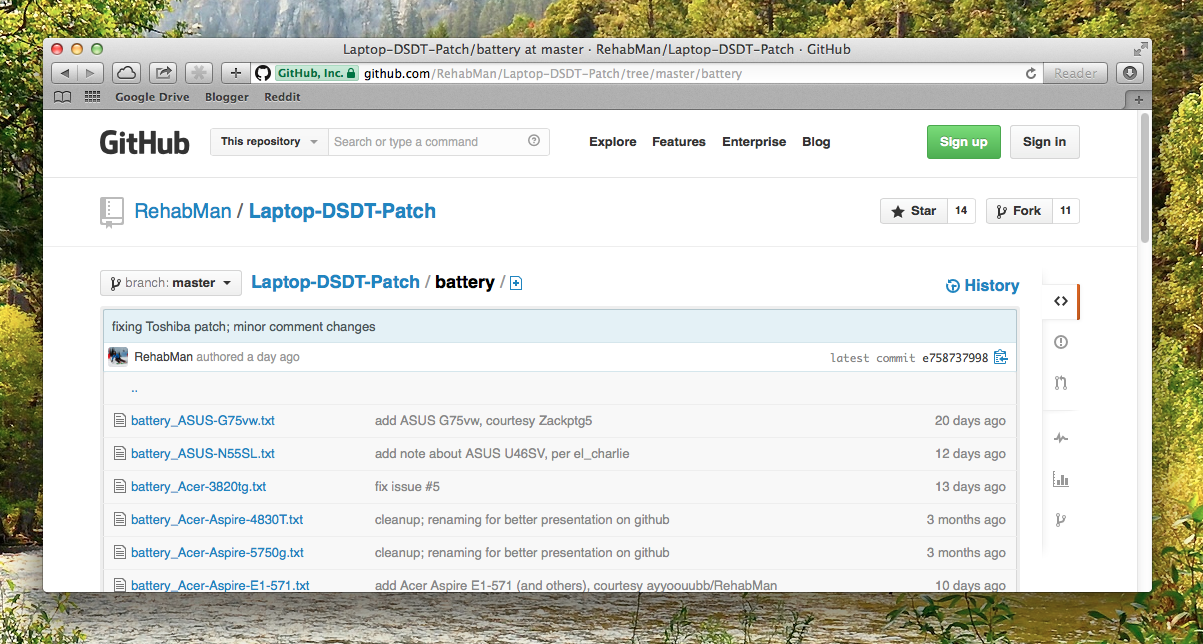The height and width of the screenshot is (644, 1203).
Task: Open battery_Acer-3820tg.txt file
Action: coord(198,487)
